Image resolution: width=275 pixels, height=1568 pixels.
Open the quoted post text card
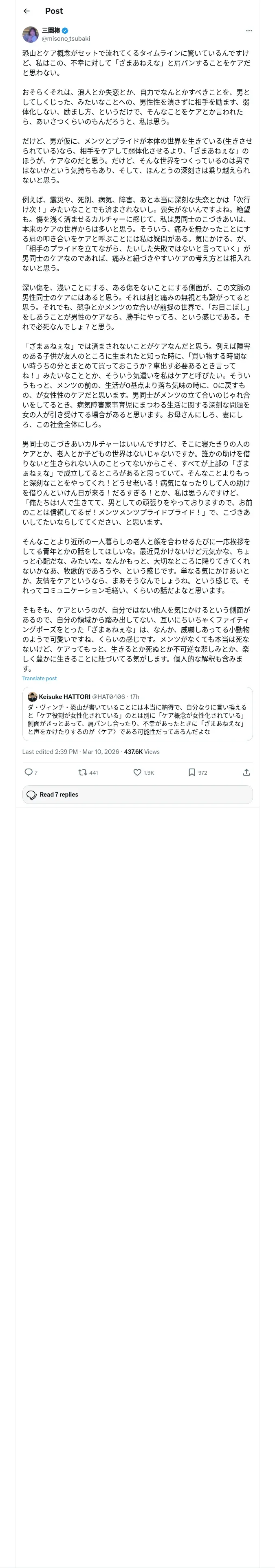(x=137, y=714)
